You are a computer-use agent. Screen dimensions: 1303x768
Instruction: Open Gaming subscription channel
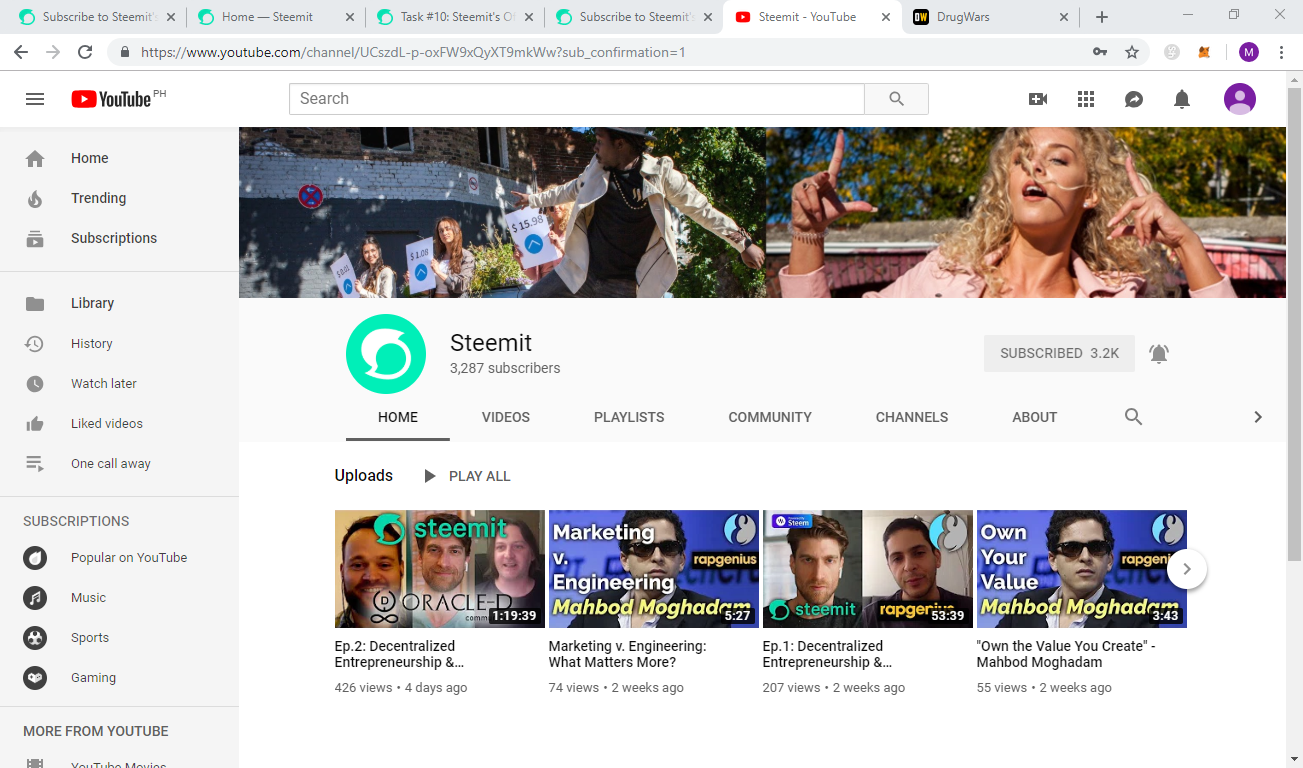tap(120, 677)
